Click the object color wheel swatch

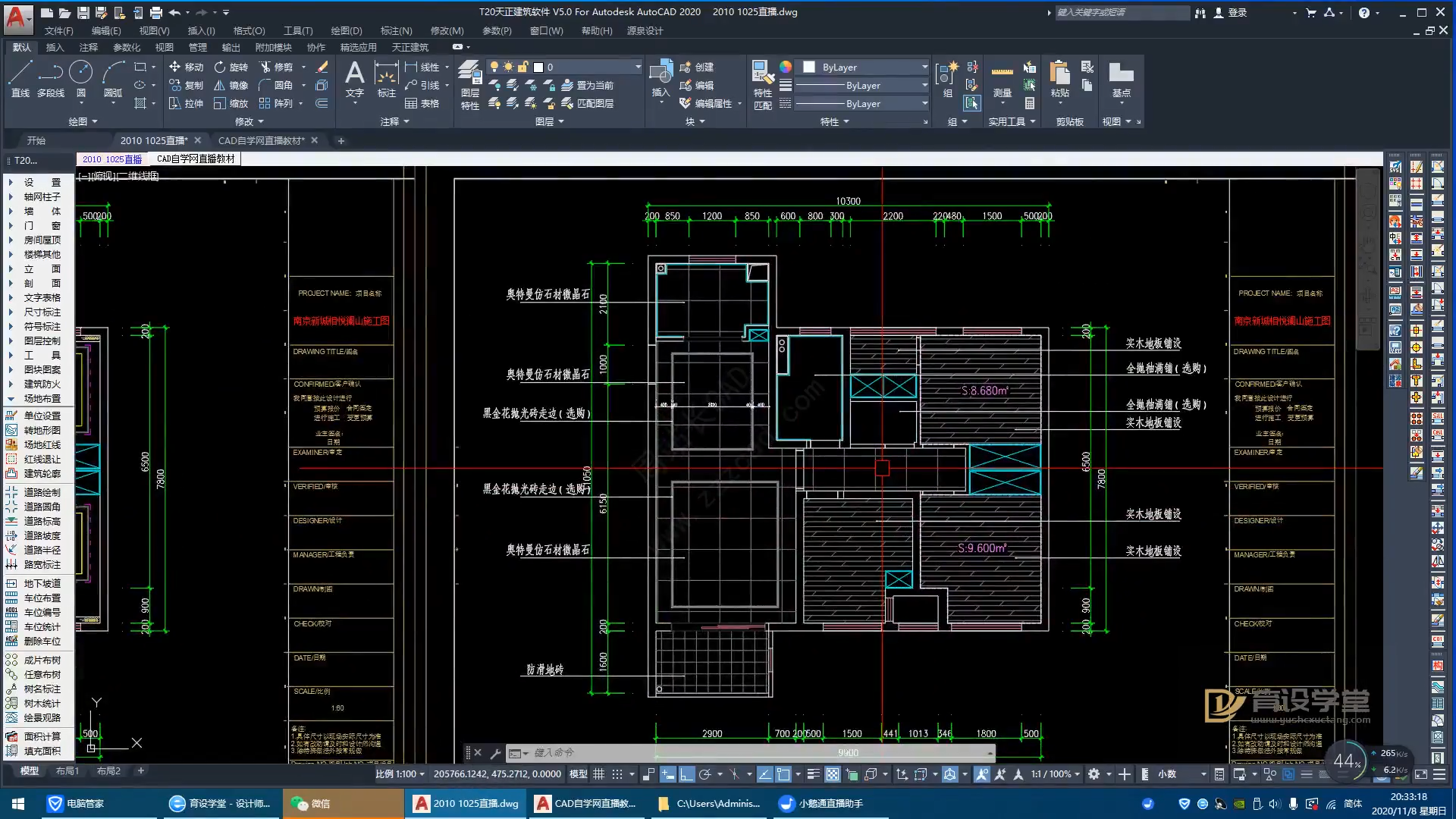click(786, 67)
